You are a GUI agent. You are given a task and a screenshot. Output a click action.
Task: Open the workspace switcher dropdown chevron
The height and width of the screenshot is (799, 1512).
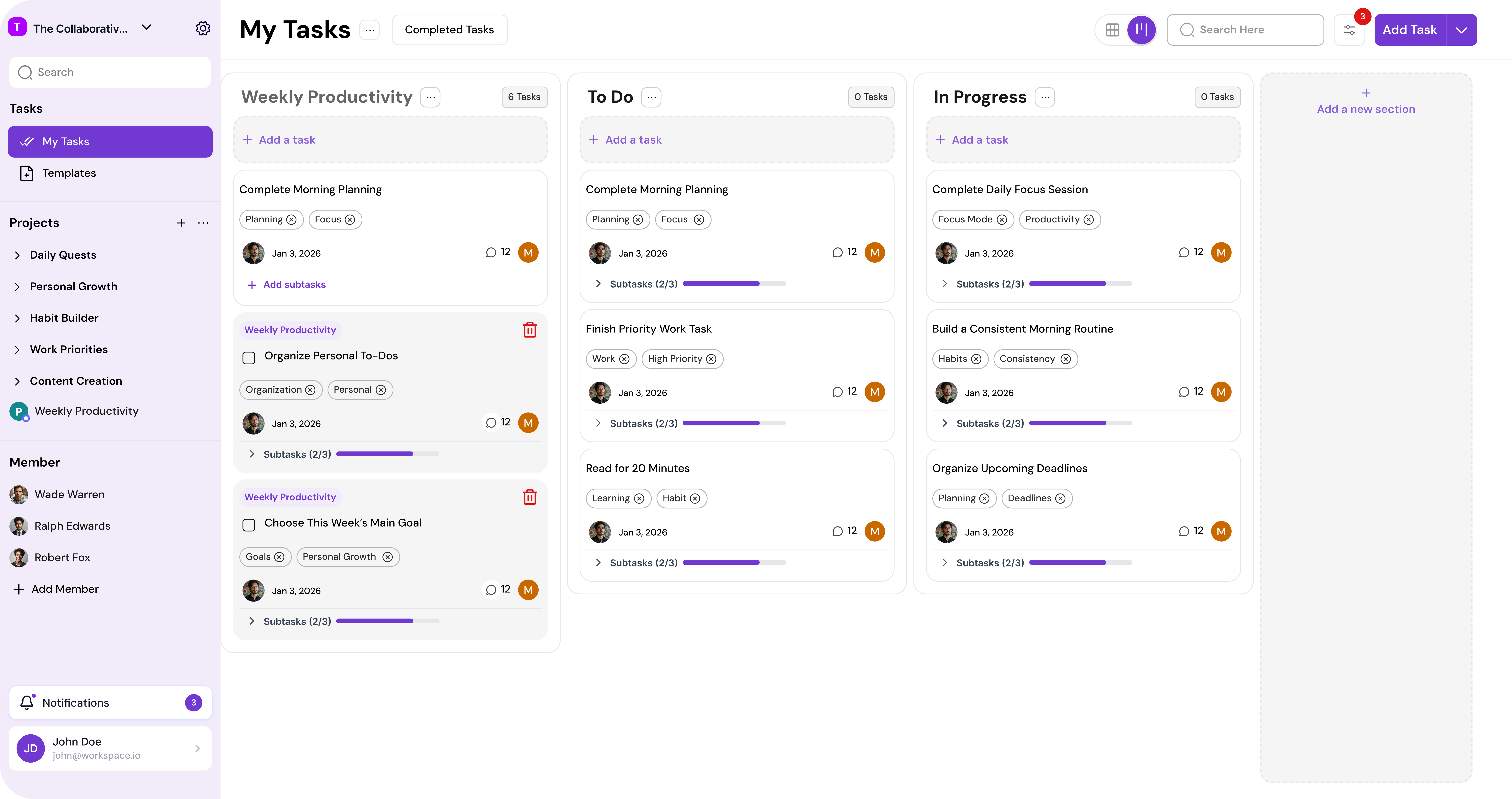(x=147, y=28)
